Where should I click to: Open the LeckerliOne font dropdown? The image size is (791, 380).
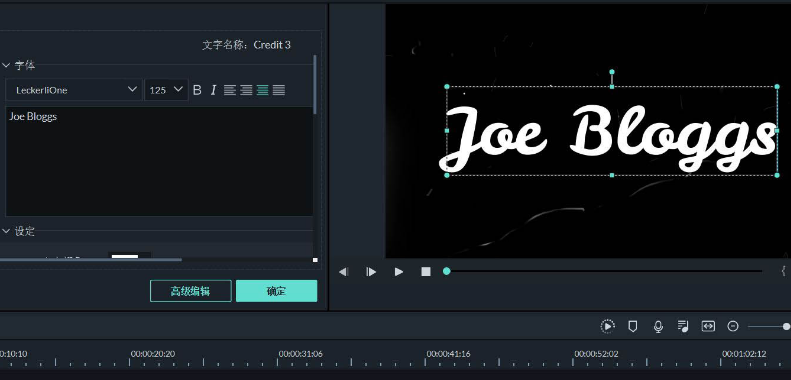click(74, 90)
